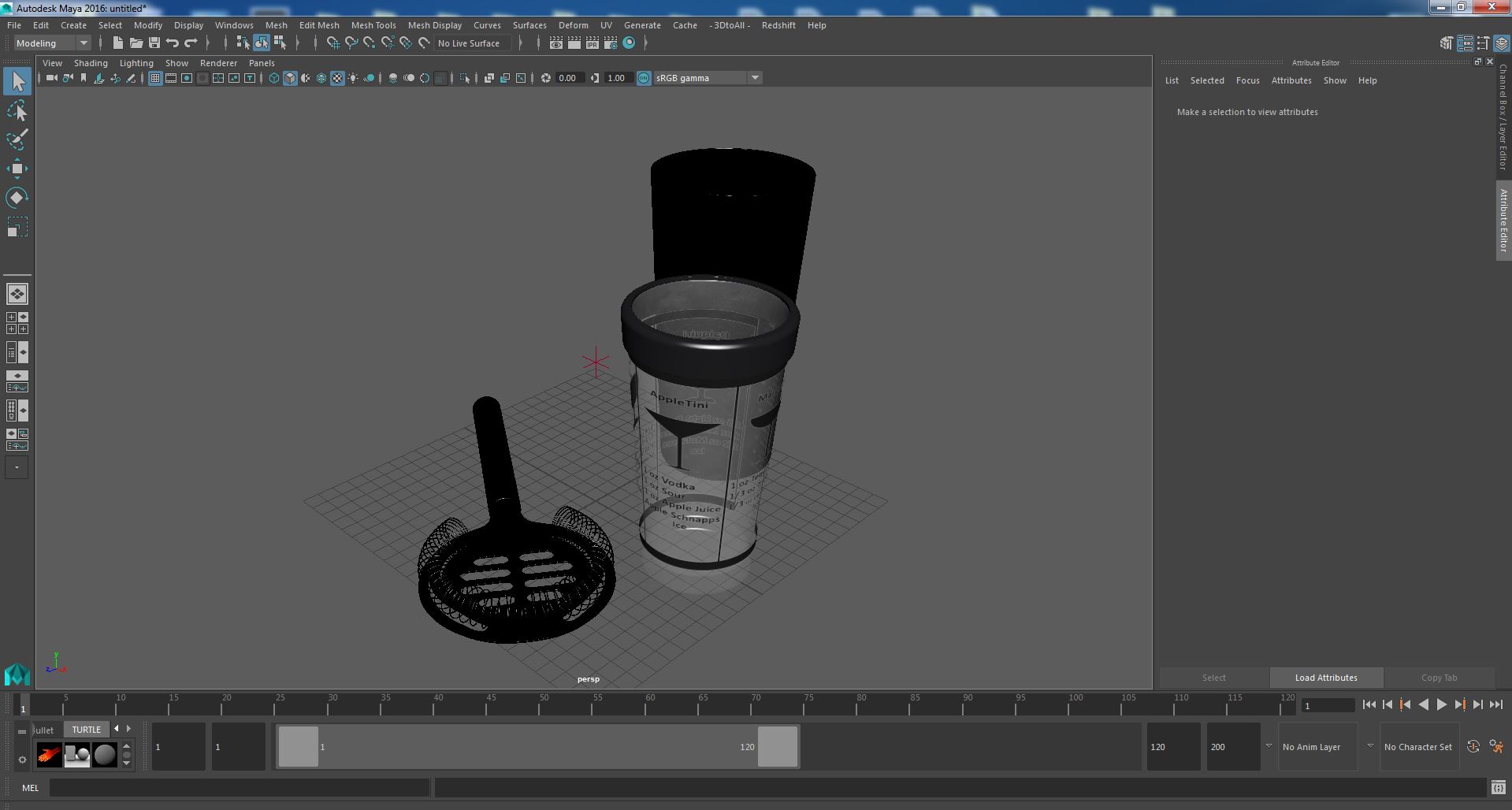The height and width of the screenshot is (810, 1512).
Task: Choose the Move tool
Action: click(x=17, y=169)
